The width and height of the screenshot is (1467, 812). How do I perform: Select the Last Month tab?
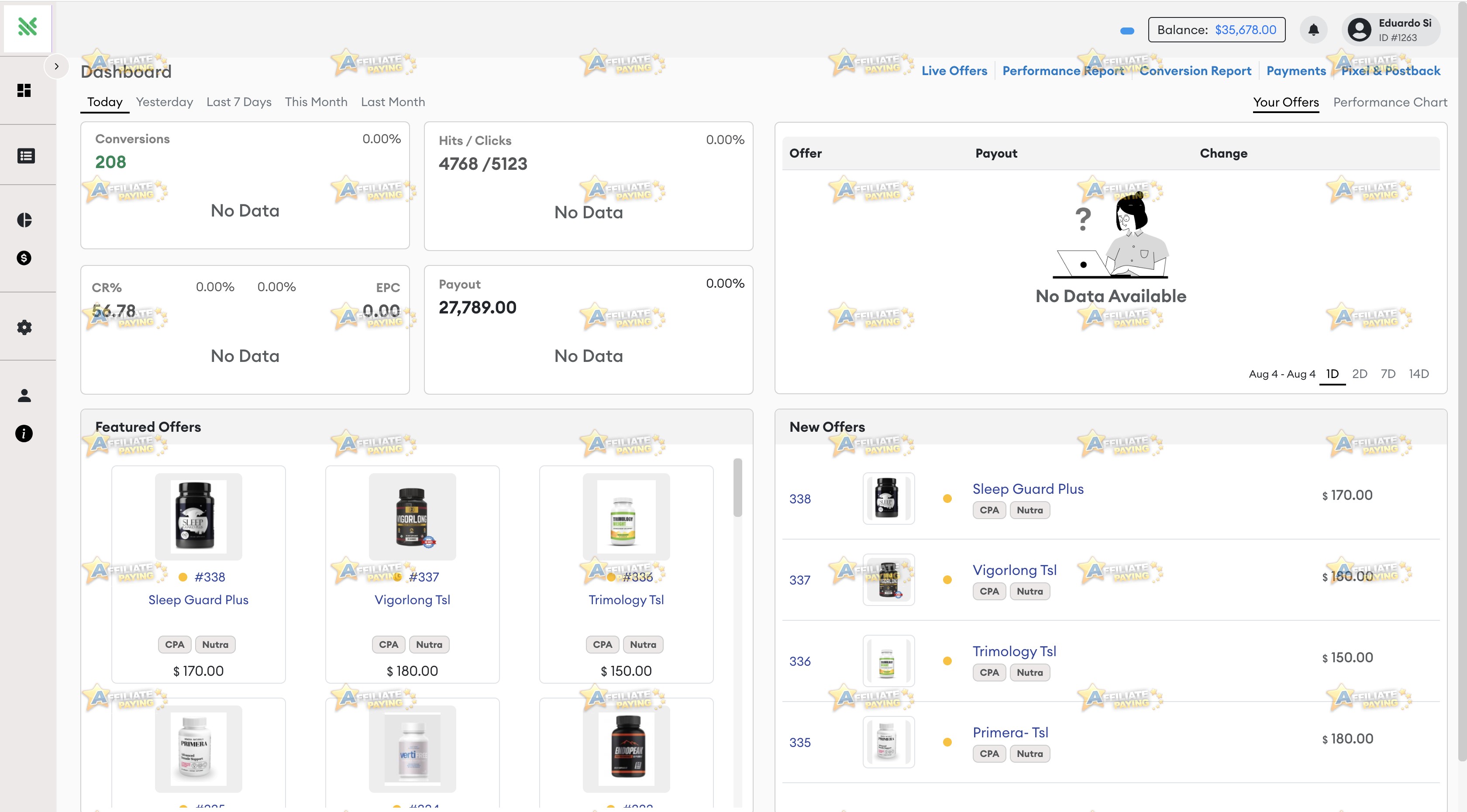coord(393,102)
